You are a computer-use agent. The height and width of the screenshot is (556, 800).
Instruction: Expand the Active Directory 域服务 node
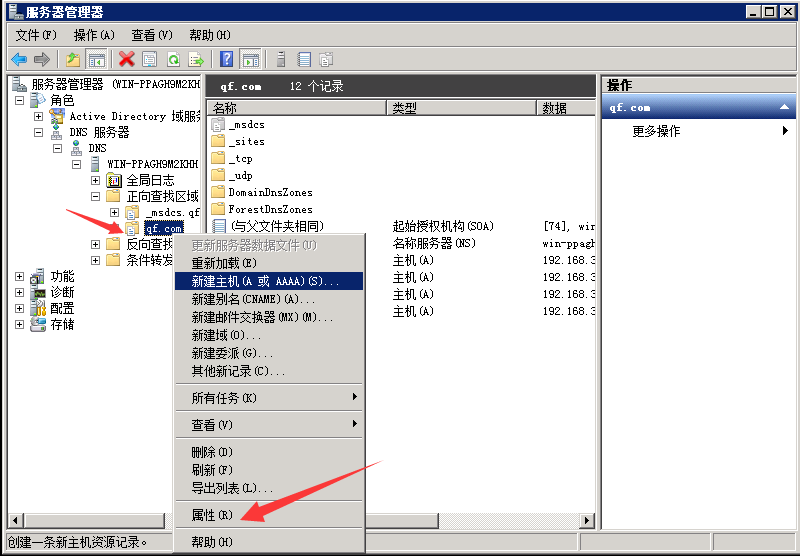38,116
